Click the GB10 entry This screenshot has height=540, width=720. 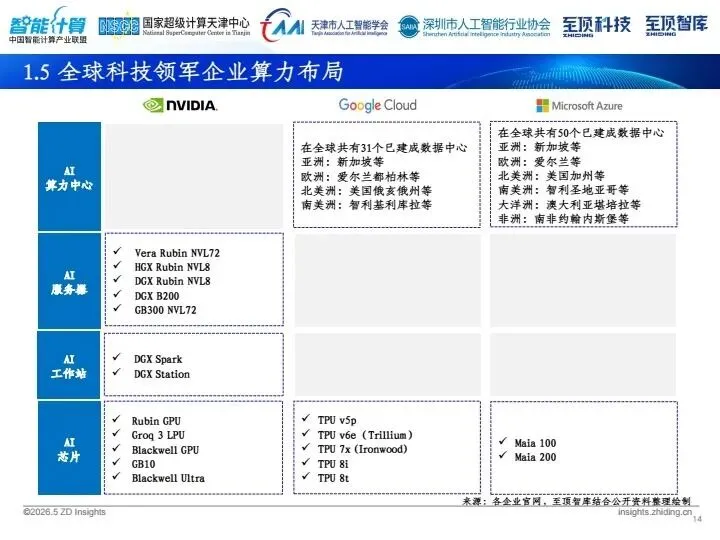143,464
